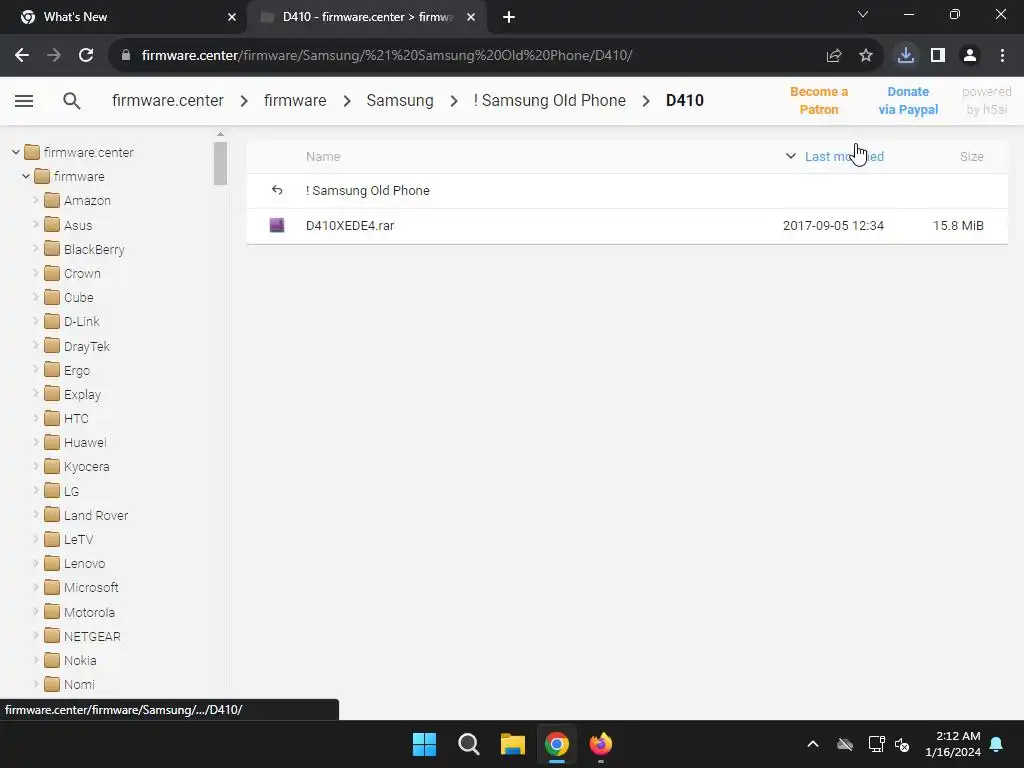Open Chrome downloads icon

pyautogui.click(x=905, y=56)
